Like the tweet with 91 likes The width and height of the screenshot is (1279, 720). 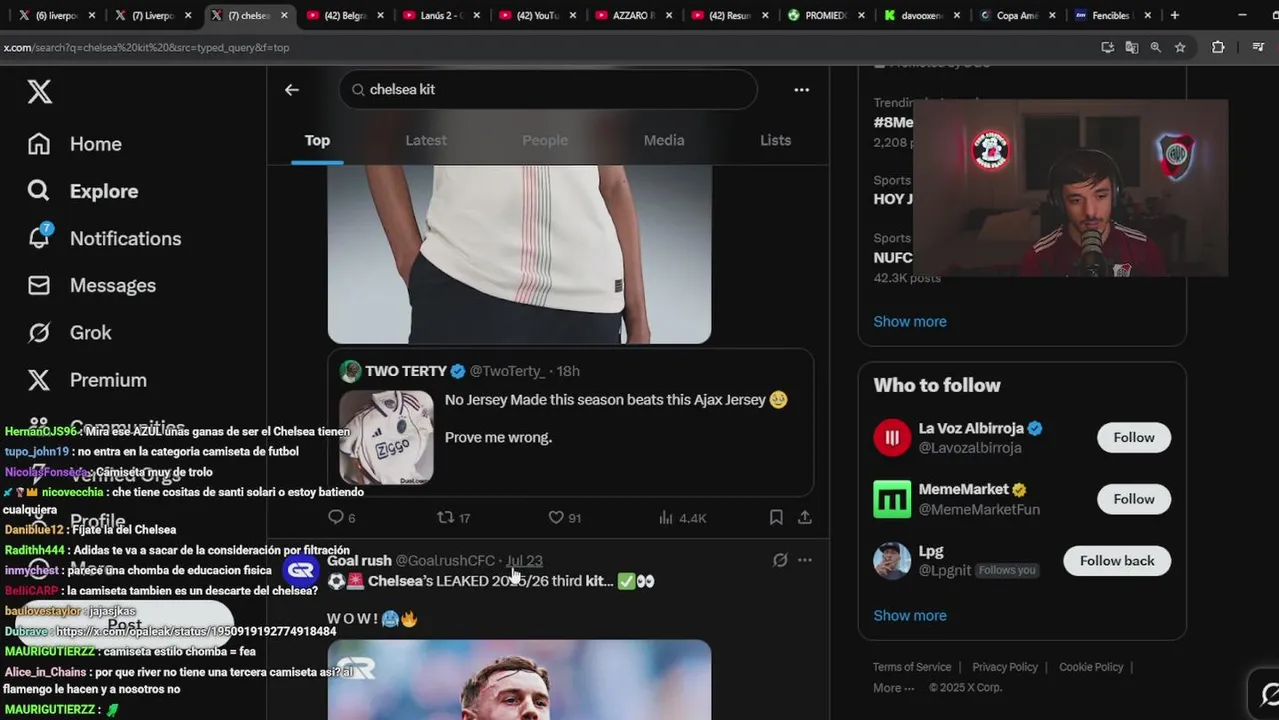565,517
